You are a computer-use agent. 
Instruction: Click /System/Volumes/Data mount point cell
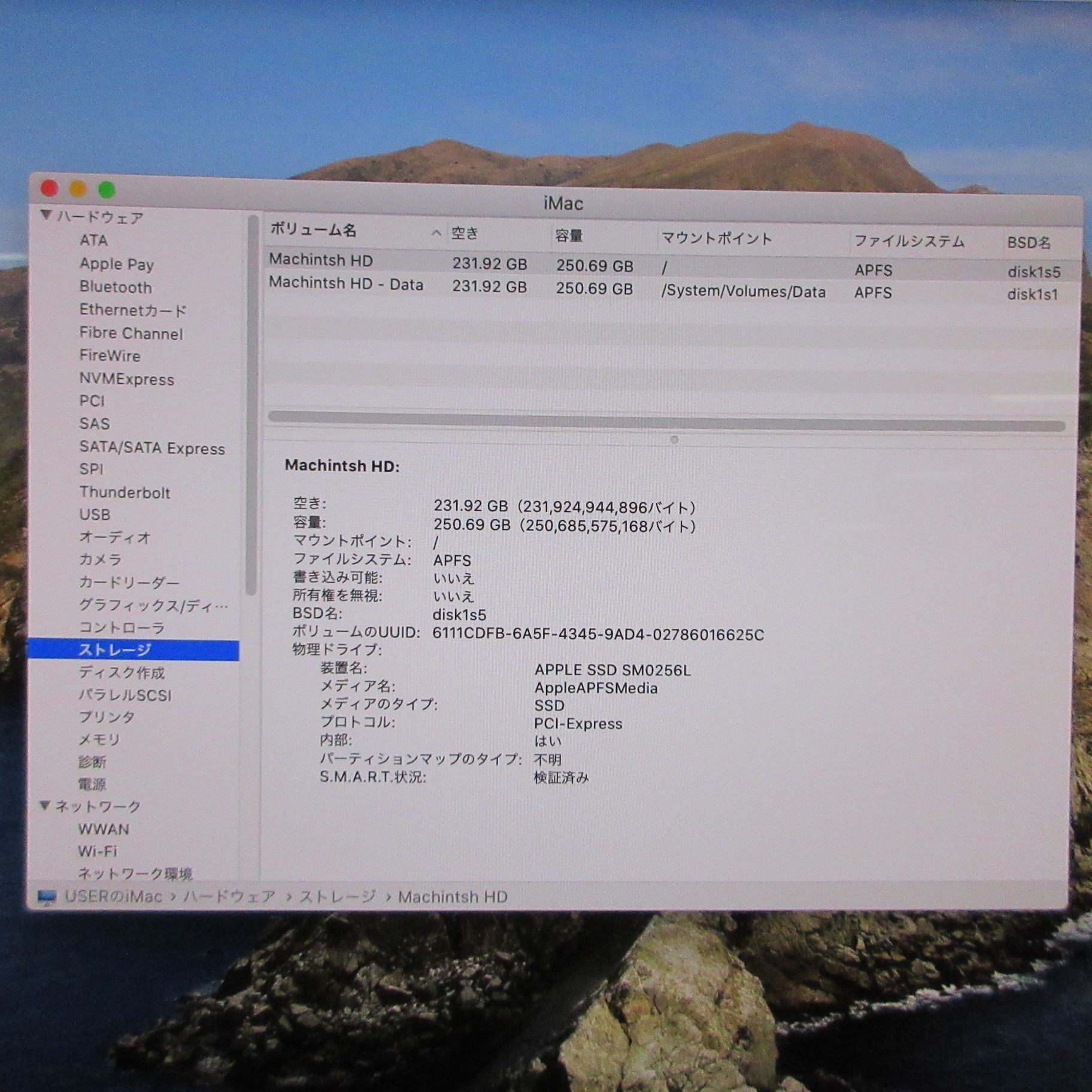pos(744,292)
